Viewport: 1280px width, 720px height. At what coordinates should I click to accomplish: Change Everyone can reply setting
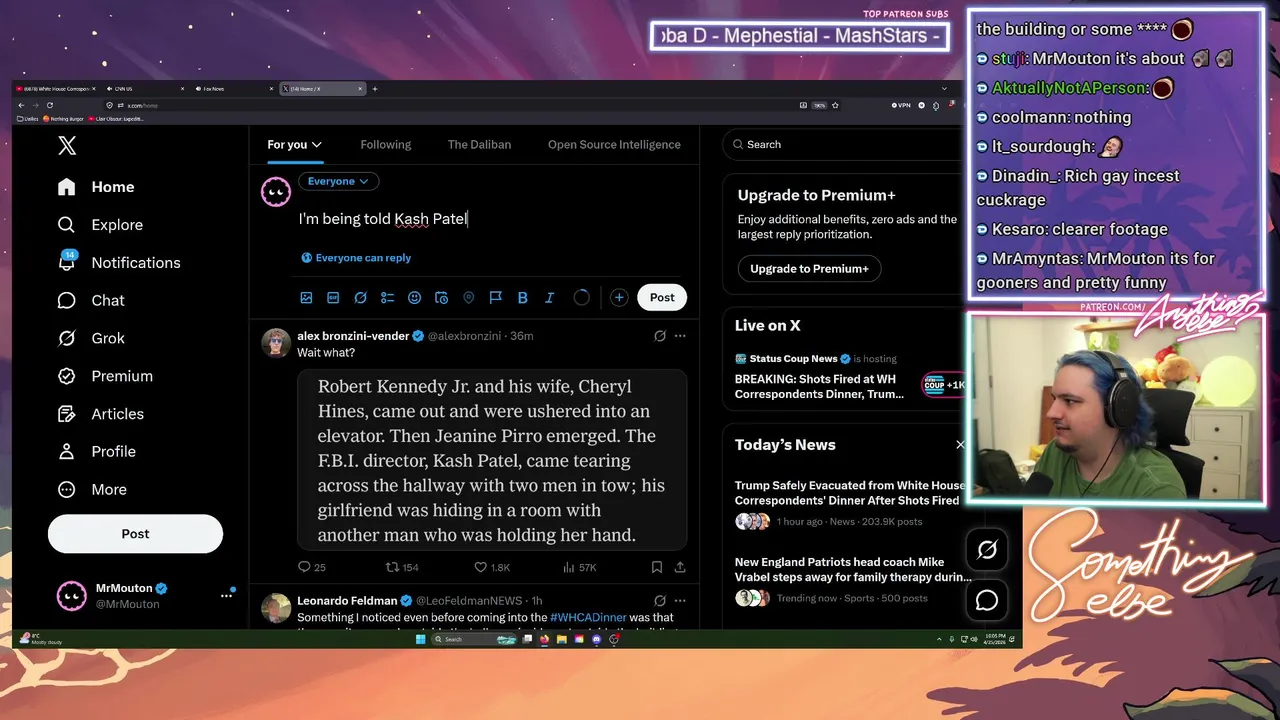356,258
